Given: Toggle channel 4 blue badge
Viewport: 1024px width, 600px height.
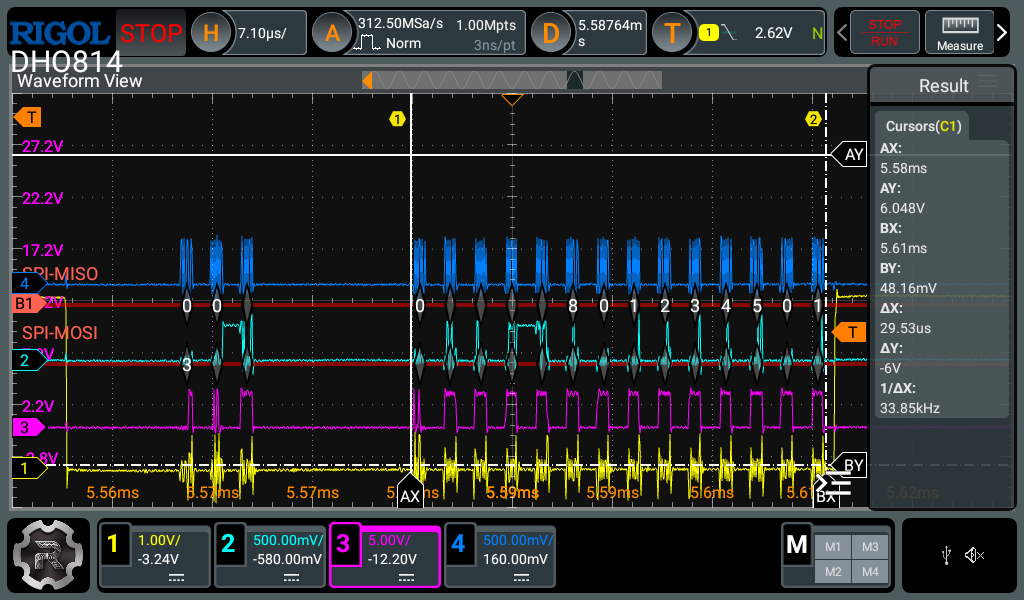Looking at the screenshot, I should 458,543.
